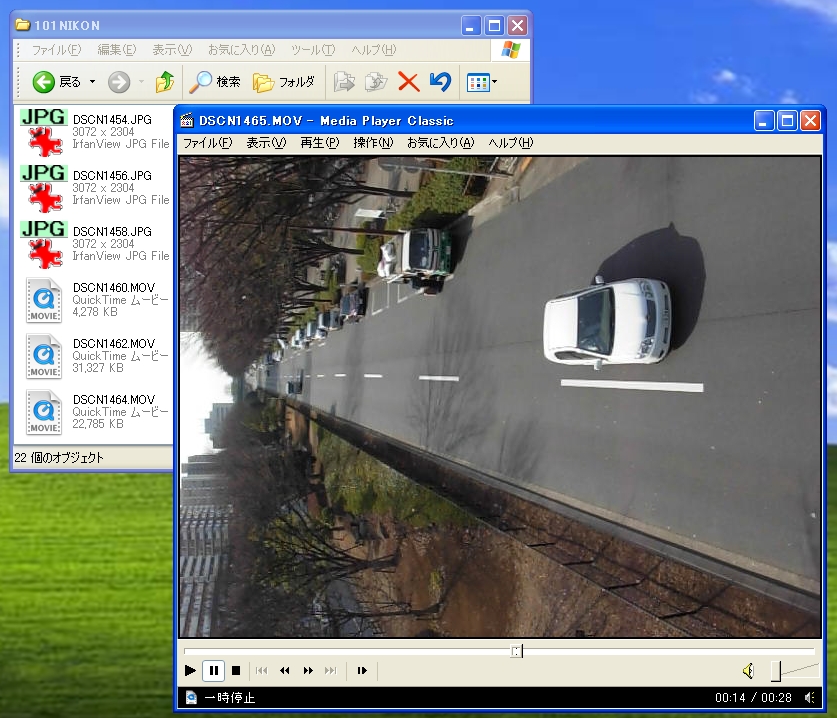Image resolution: width=837 pixels, height=718 pixels.
Task: Click the 検索 search button
Action: [215, 82]
